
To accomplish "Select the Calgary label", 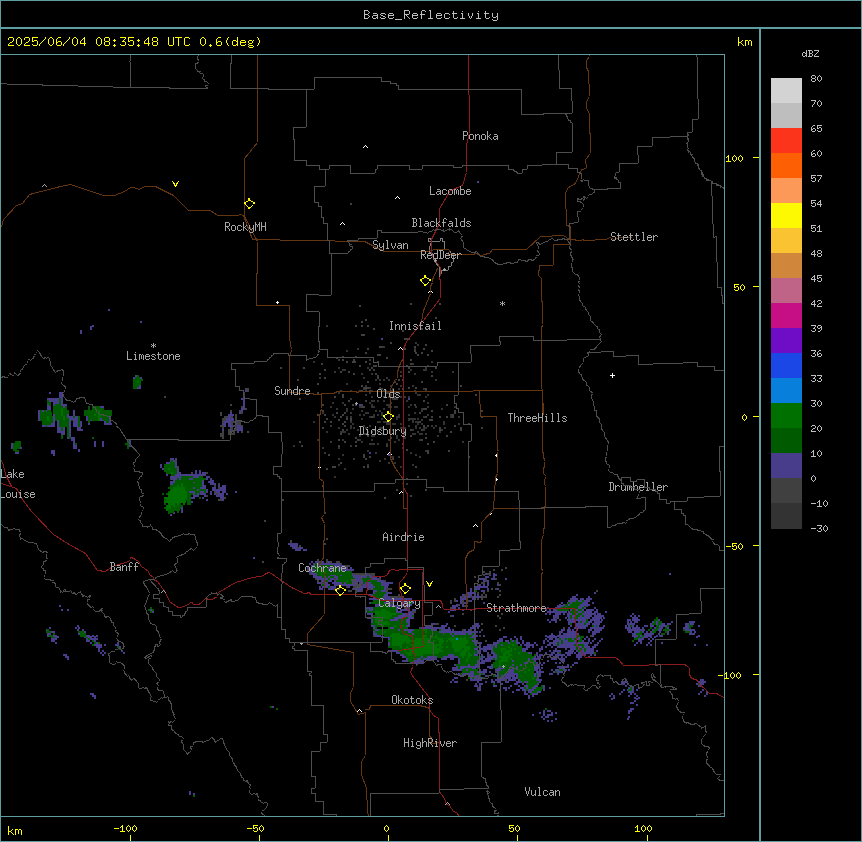I will [399, 603].
